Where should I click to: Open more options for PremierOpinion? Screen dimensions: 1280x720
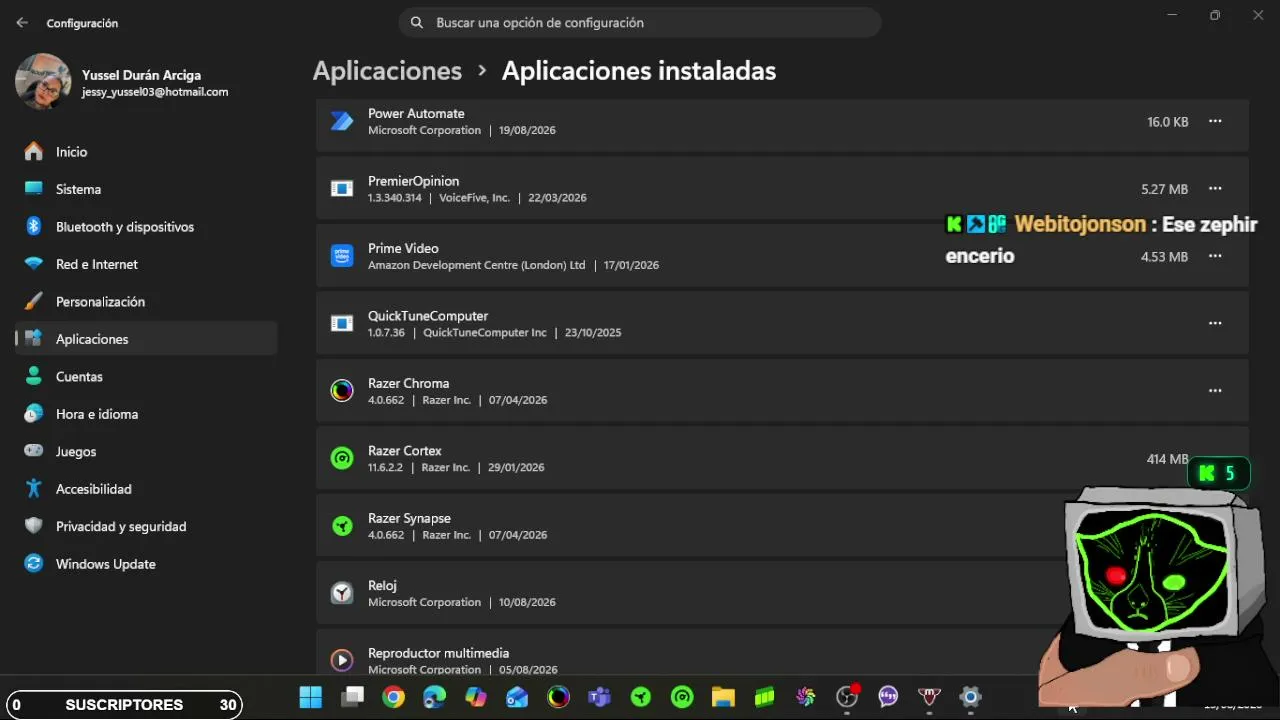tap(1215, 188)
